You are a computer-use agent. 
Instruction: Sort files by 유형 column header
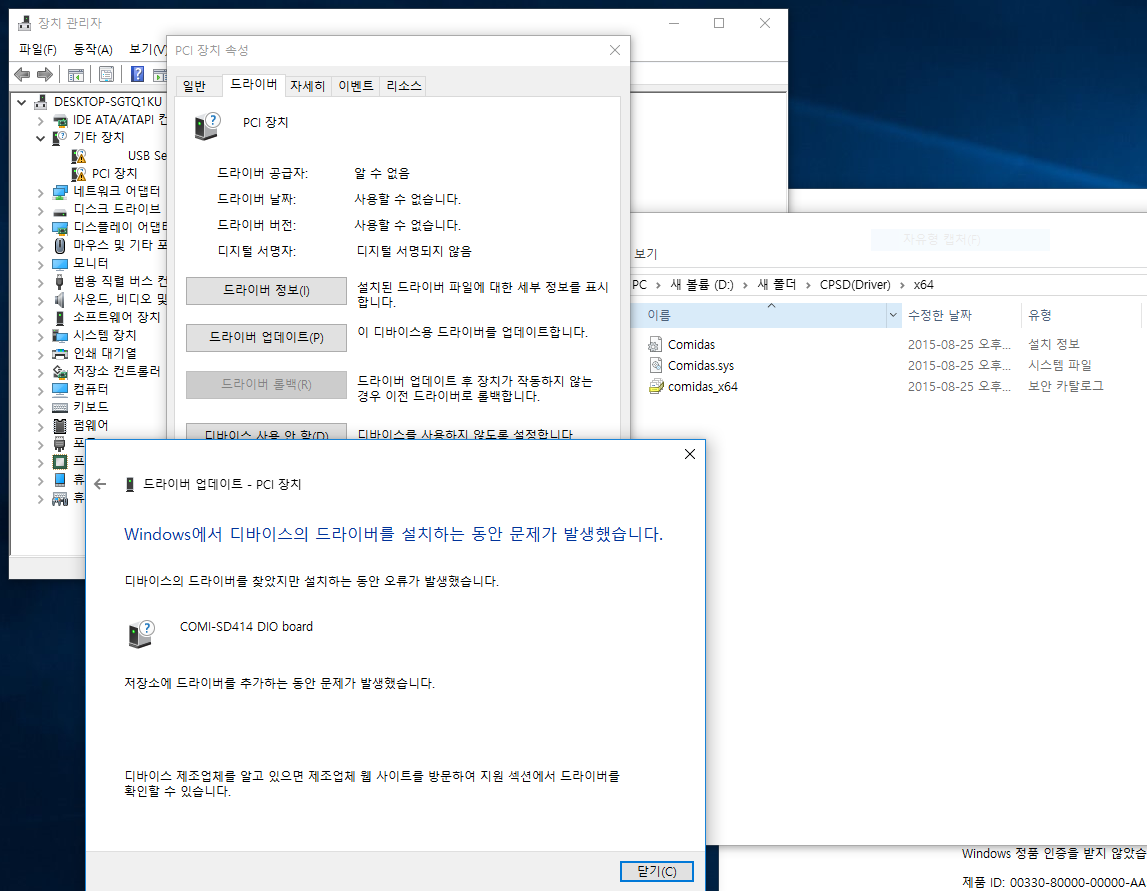[1080, 315]
